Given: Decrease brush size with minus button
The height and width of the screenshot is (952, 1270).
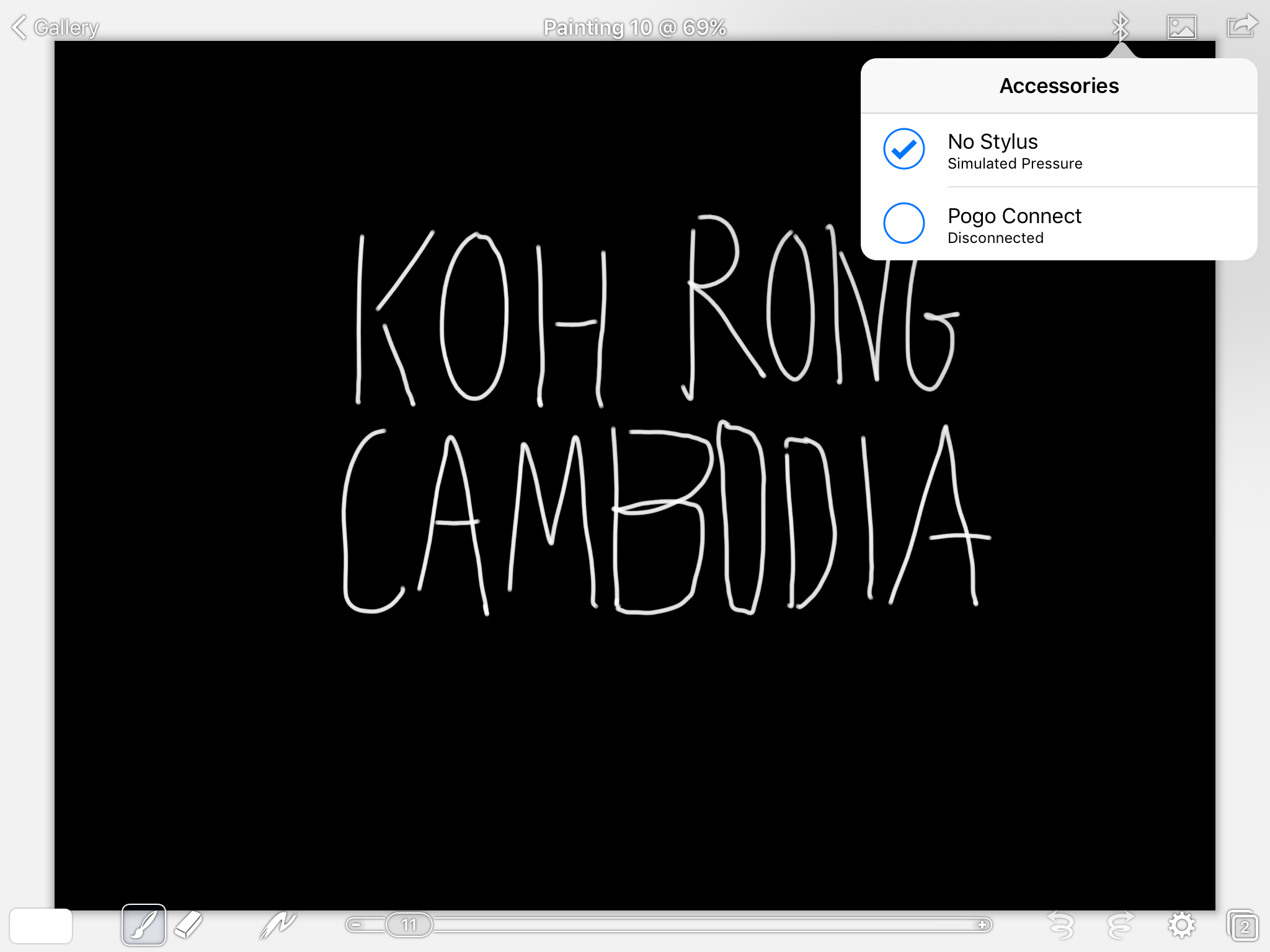Looking at the screenshot, I should click(x=357, y=925).
